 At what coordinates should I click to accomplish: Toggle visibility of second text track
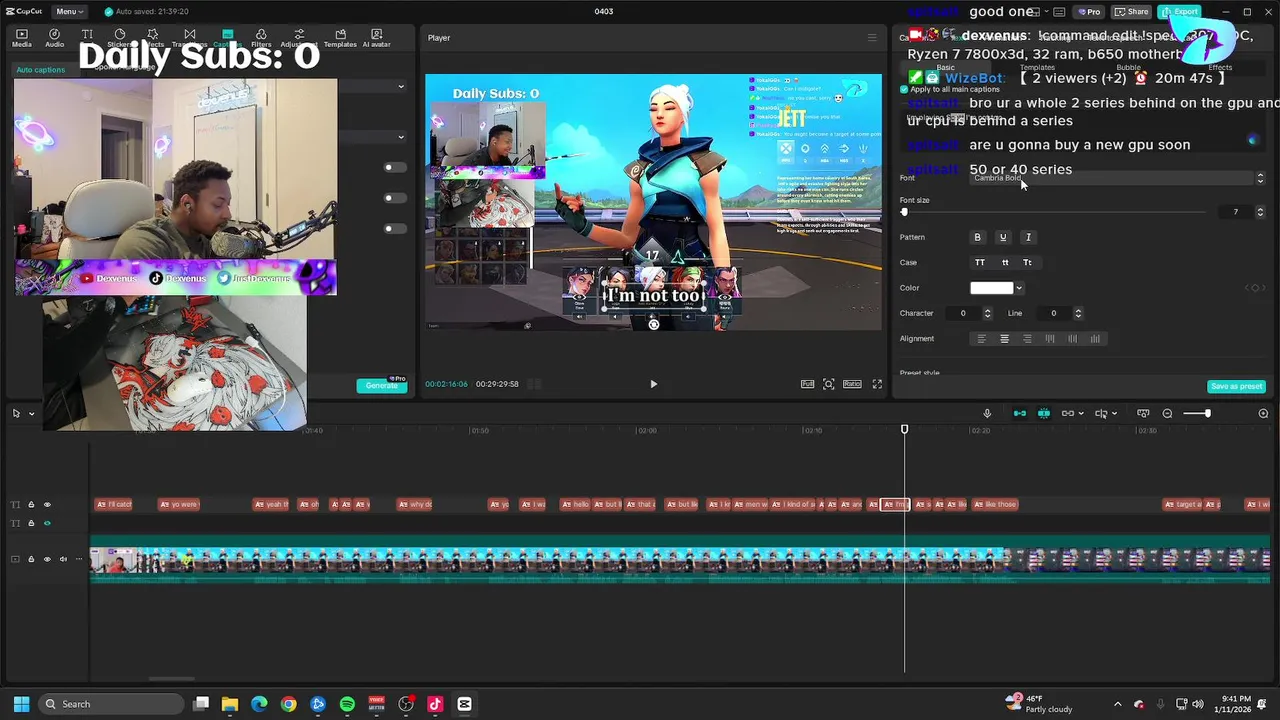pos(47,523)
